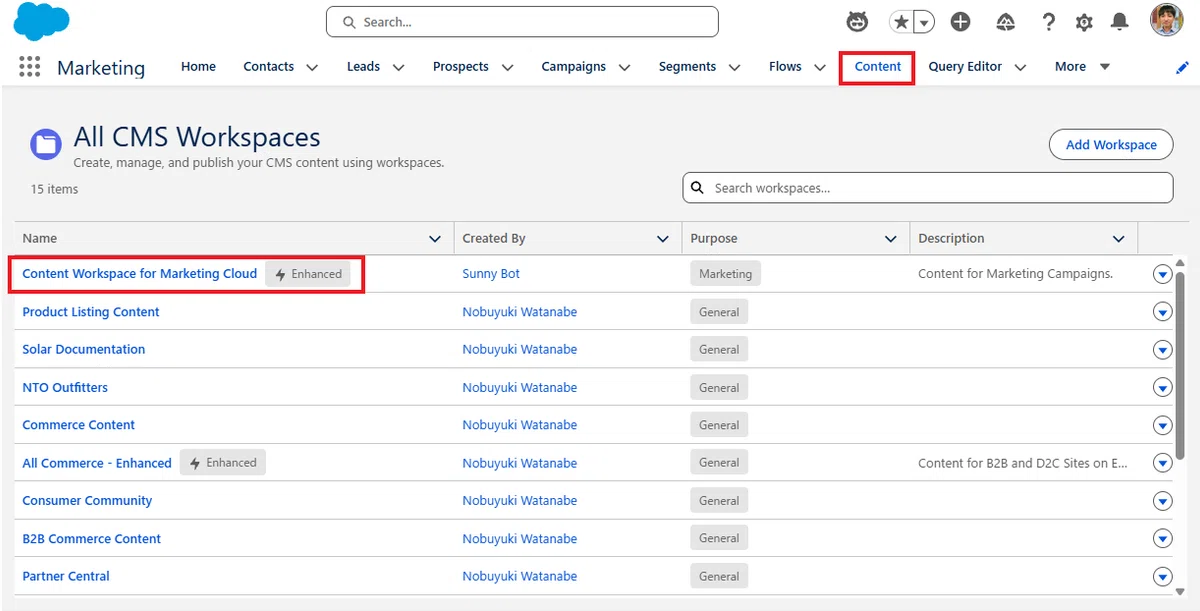Show row actions for Commerce Content
The image size is (1200, 611).
pyautogui.click(x=1162, y=425)
